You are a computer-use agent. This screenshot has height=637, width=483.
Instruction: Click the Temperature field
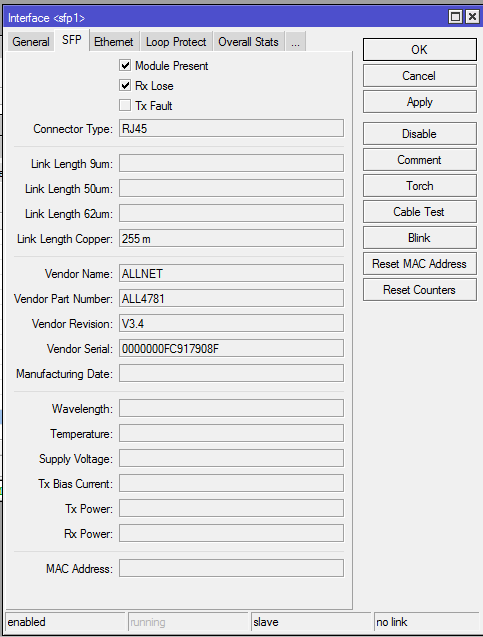231,433
